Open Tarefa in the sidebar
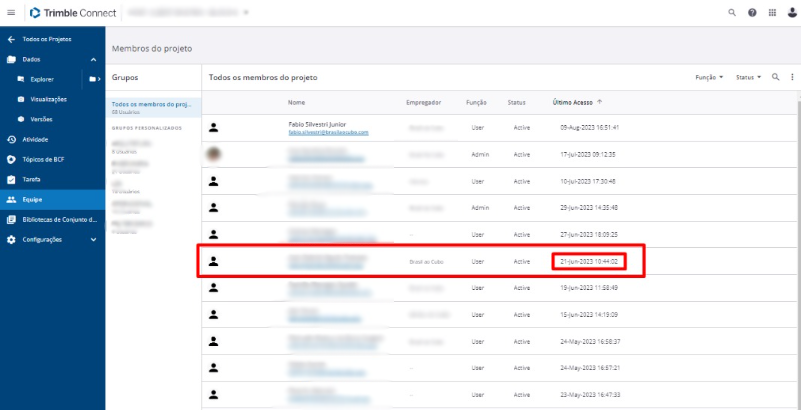This screenshot has height=410, width=801. coord(32,179)
